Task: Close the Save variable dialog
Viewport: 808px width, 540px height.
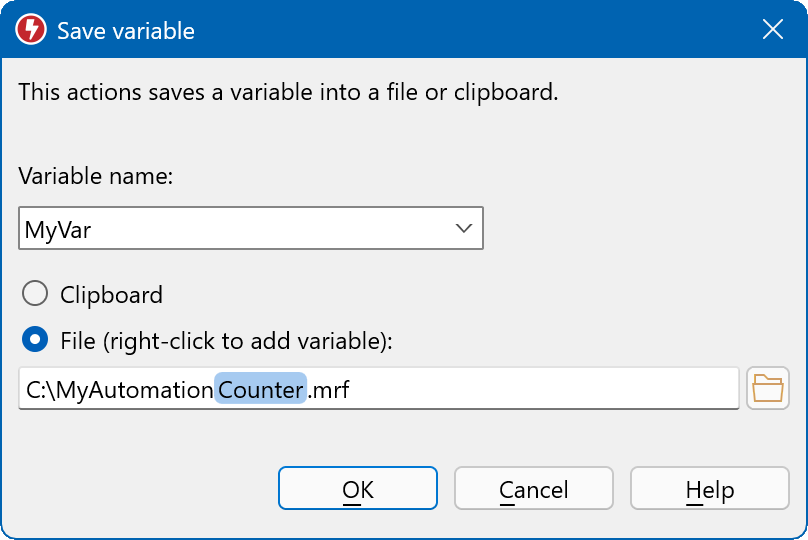Action: [772, 30]
